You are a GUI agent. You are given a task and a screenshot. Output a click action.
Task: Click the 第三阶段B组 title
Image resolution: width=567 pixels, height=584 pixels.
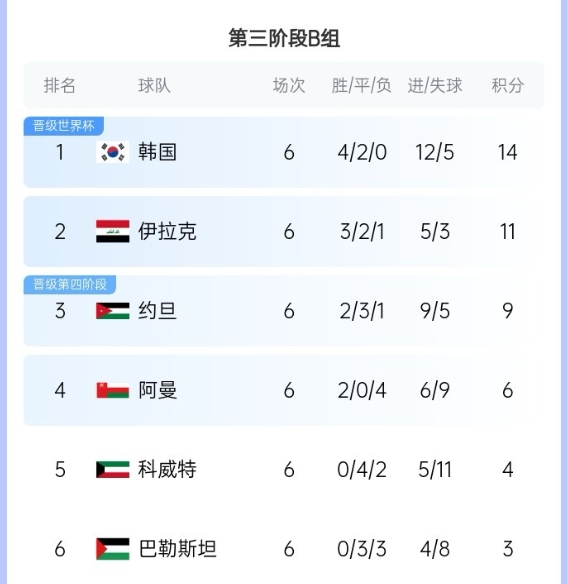tap(284, 38)
